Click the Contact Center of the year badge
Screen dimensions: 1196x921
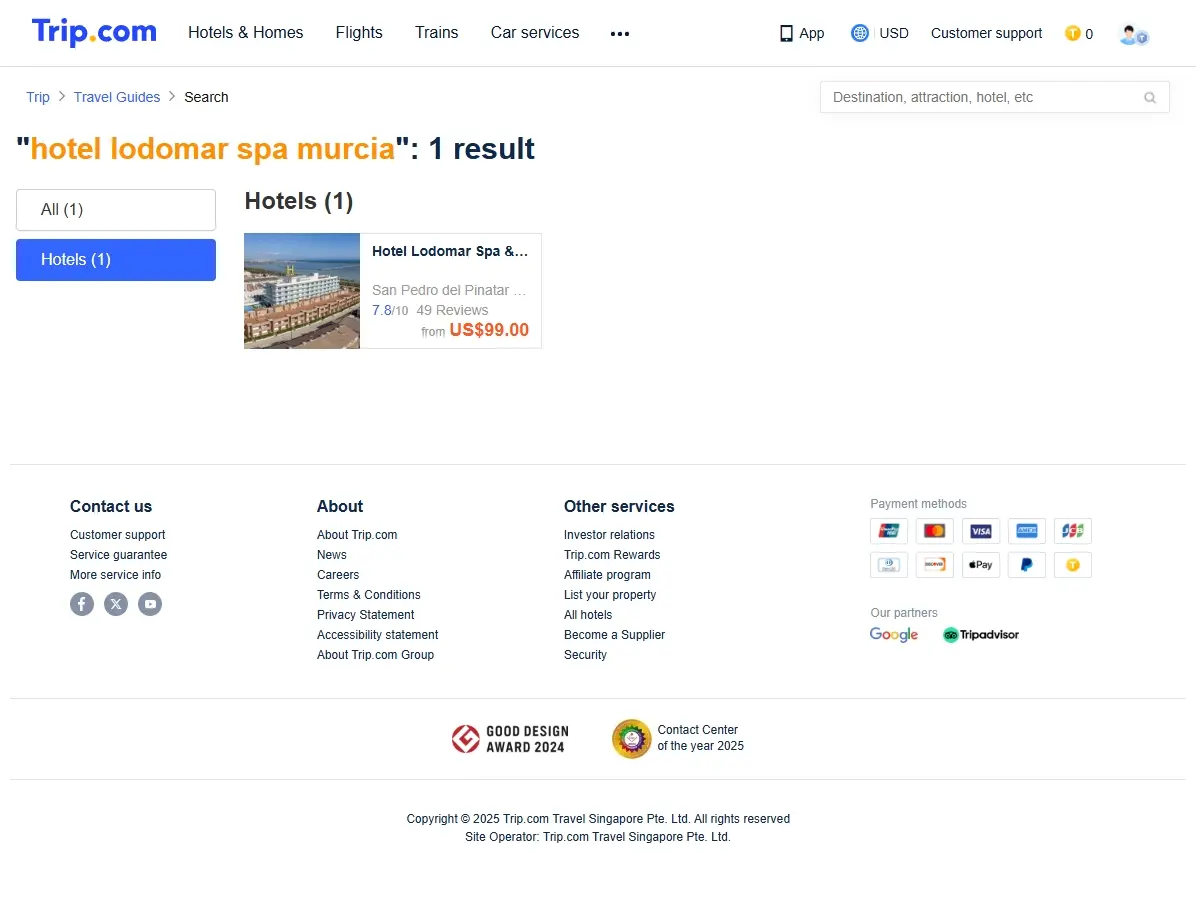678,739
